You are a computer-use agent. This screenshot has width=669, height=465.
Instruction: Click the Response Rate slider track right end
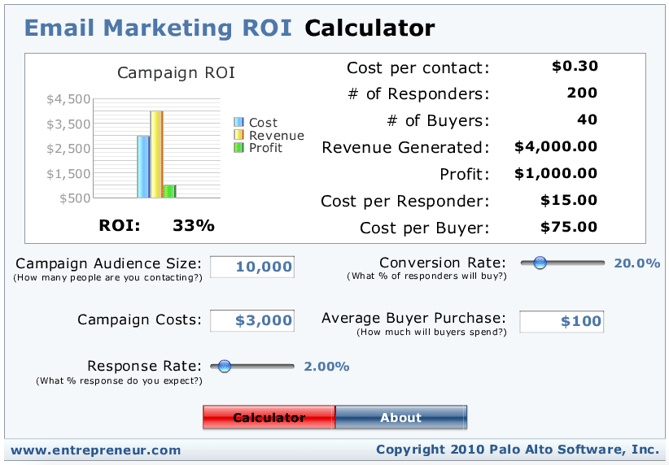pyautogui.click(x=291, y=367)
